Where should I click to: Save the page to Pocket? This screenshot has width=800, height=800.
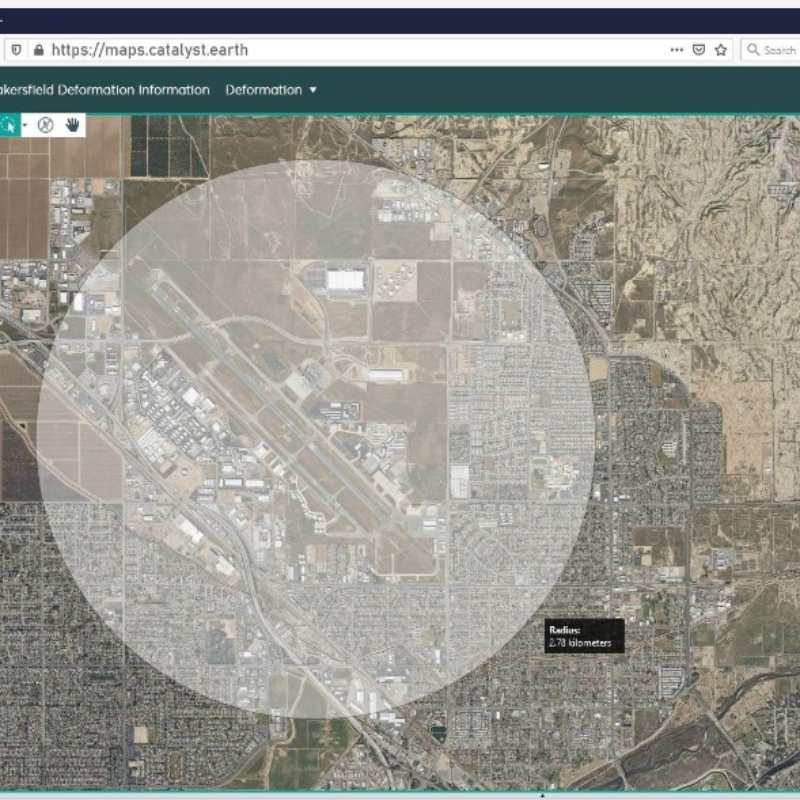click(x=699, y=49)
